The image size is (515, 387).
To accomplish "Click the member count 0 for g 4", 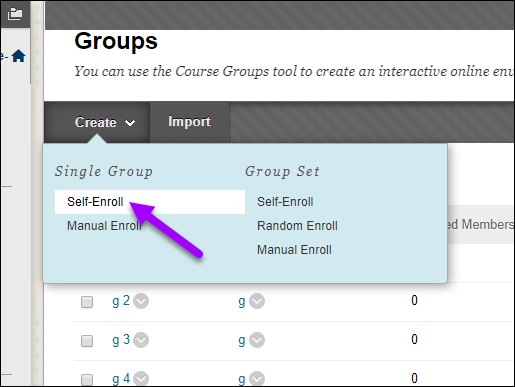I will pos(414,378).
